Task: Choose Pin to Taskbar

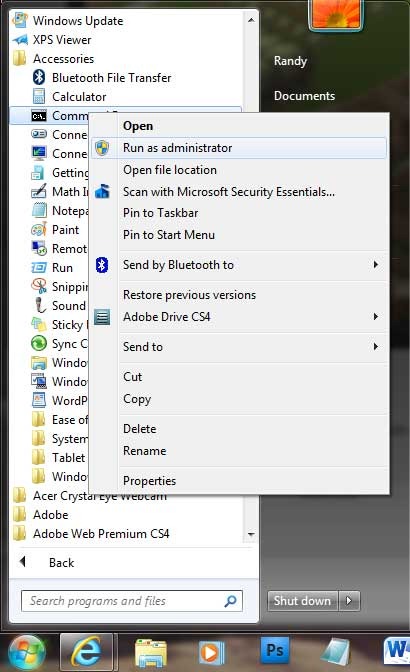Action: pos(239,213)
